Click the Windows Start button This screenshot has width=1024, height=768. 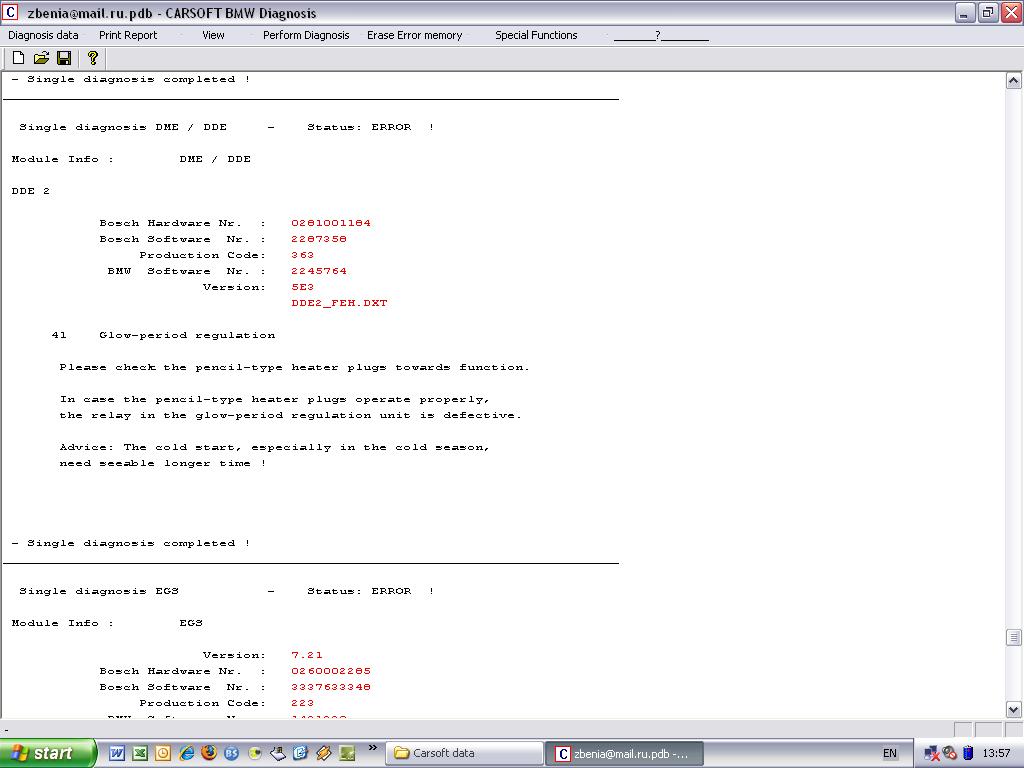click(x=48, y=753)
